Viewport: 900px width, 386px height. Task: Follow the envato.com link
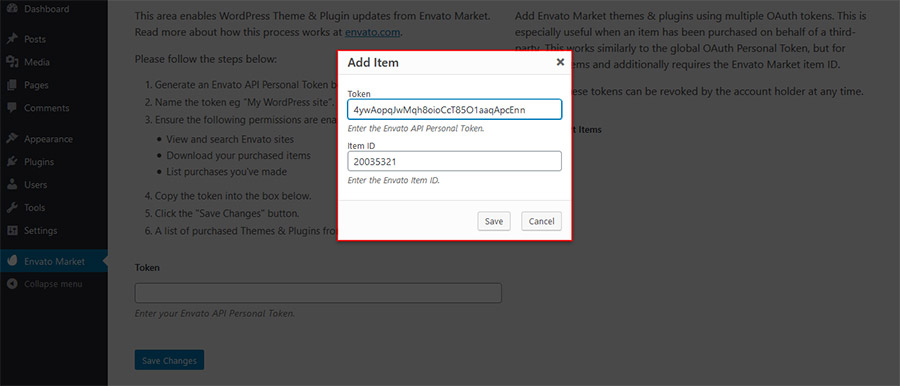point(373,32)
